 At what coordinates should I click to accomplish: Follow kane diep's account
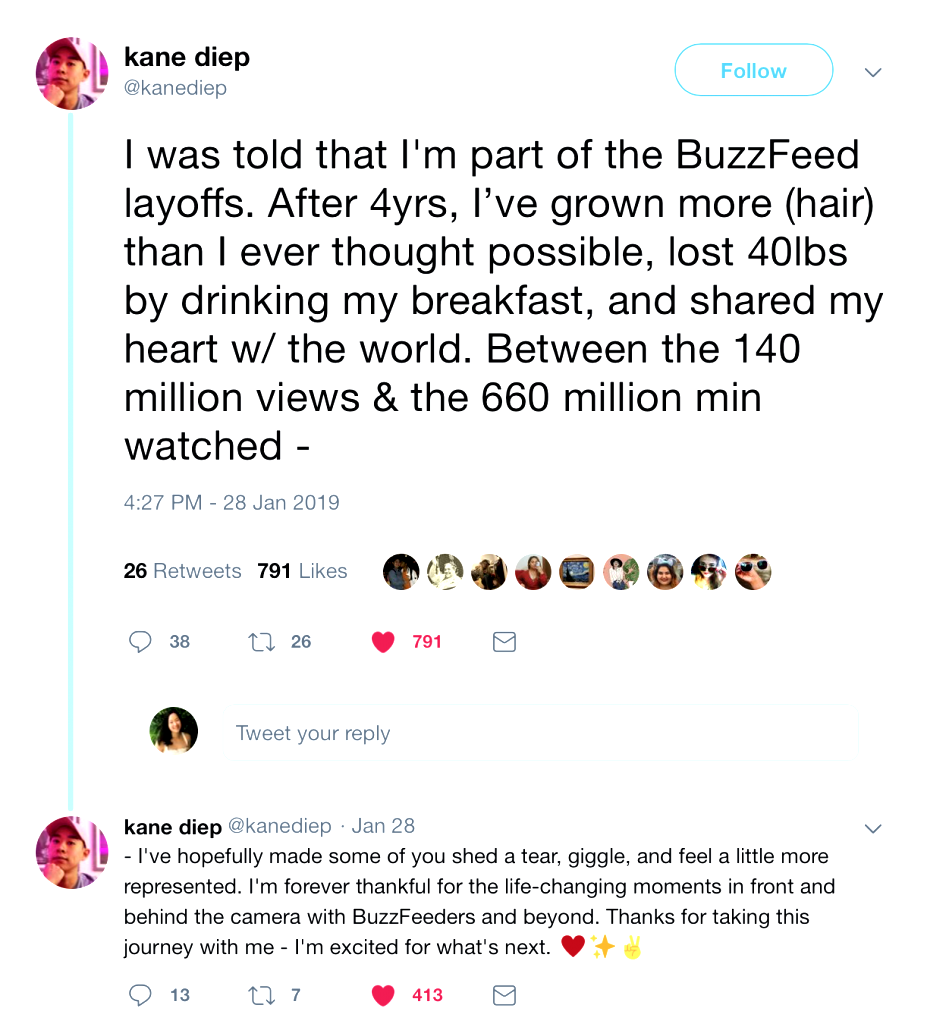[x=753, y=71]
